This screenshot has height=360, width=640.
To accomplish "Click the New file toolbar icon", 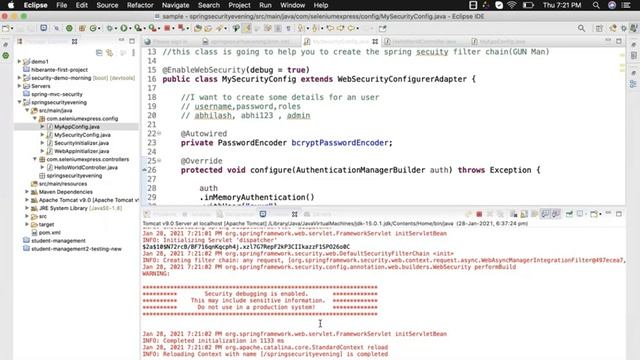I will point(6,29).
